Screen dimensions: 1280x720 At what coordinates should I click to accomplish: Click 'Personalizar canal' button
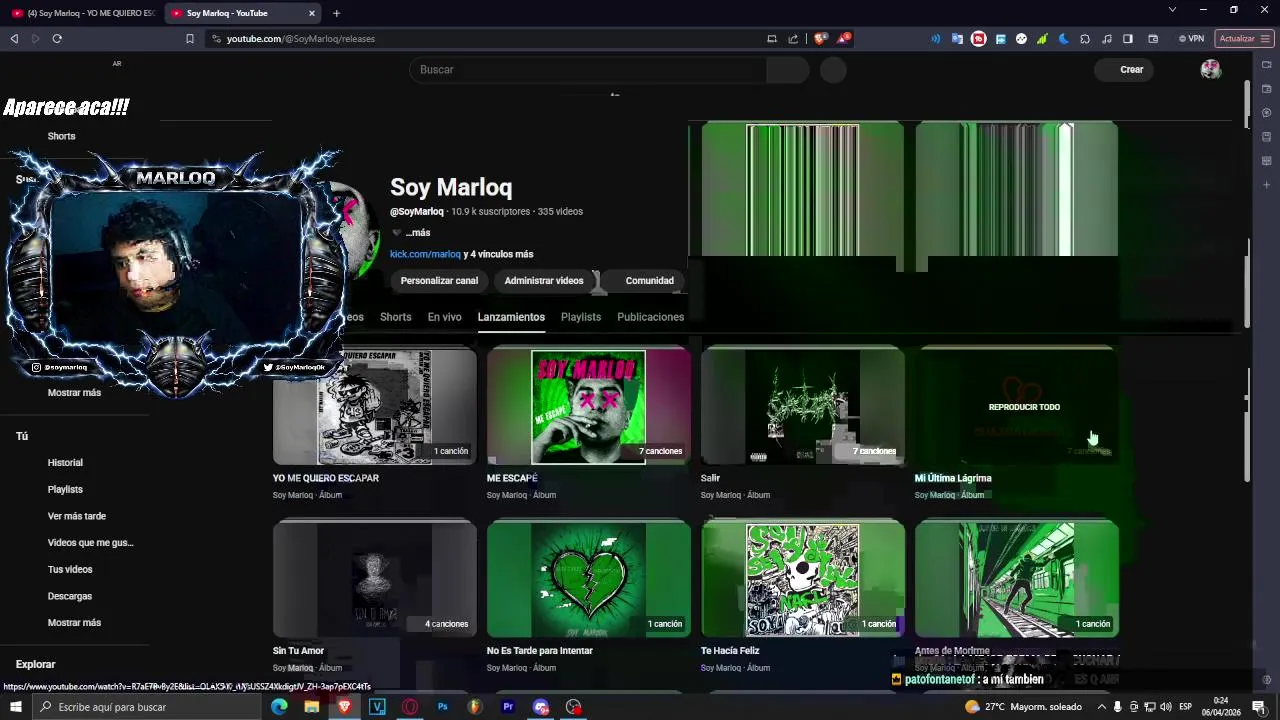point(439,281)
